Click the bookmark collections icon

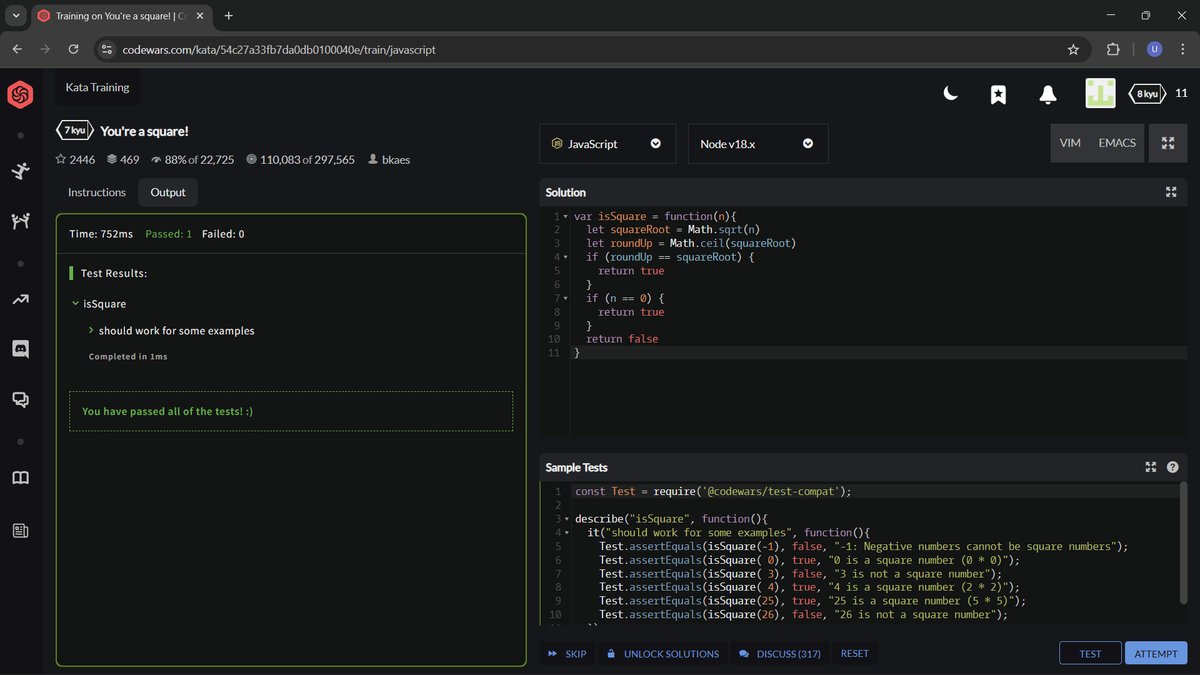point(997,93)
